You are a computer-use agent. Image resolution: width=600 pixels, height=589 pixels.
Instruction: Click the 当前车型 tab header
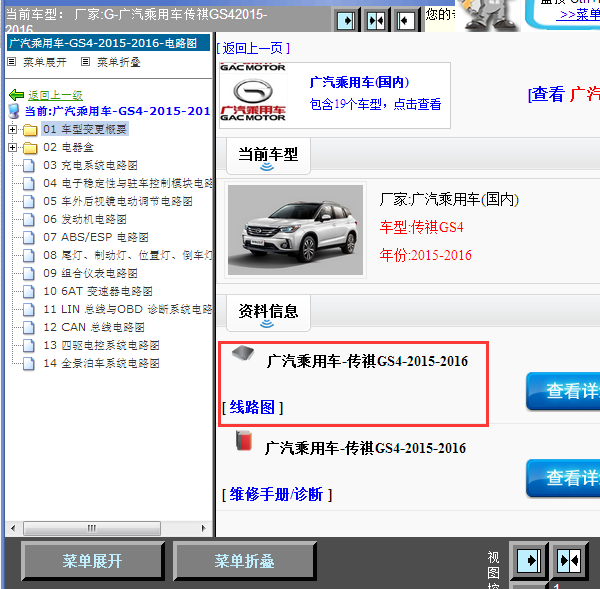pyautogui.click(x=268, y=156)
